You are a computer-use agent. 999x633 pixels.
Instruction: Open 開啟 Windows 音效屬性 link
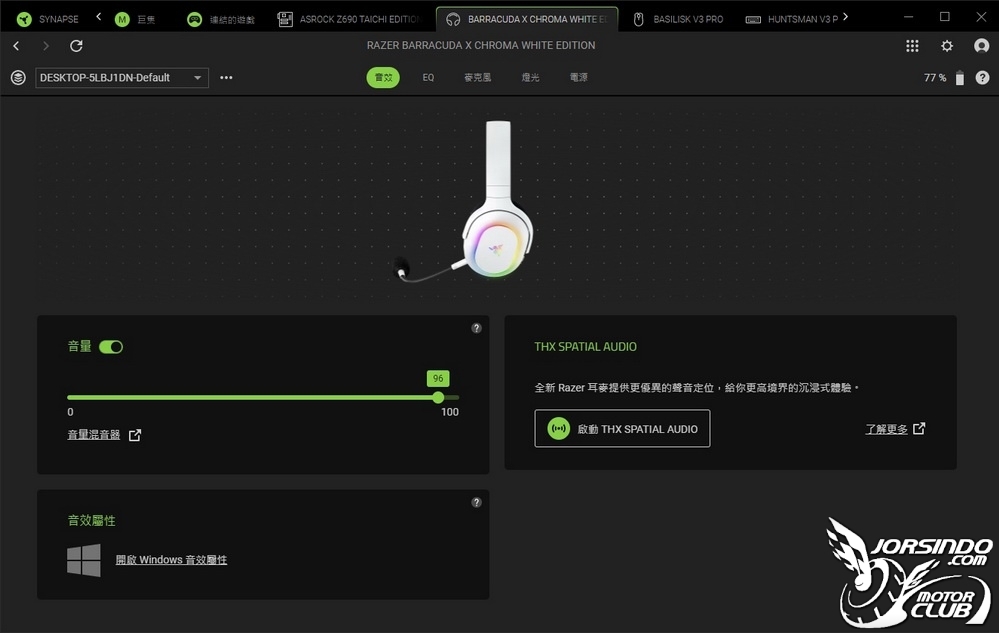[x=171, y=560]
